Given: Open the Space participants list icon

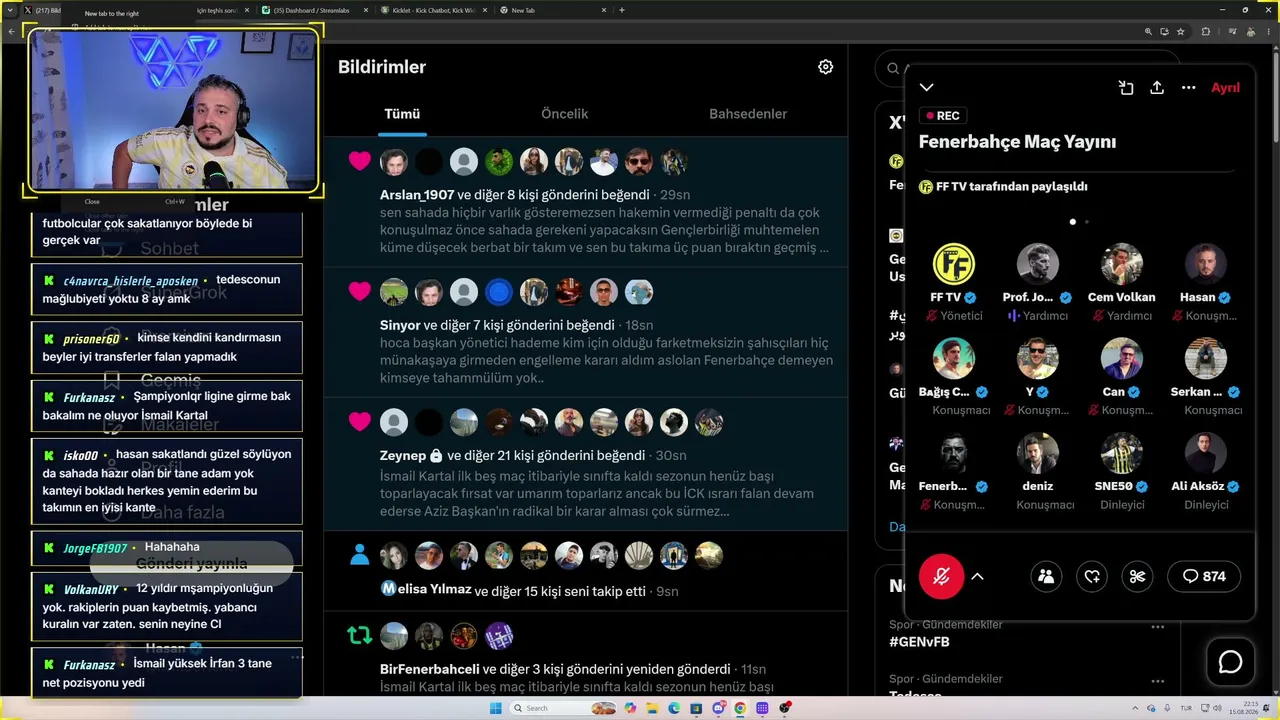Looking at the screenshot, I should (1046, 576).
